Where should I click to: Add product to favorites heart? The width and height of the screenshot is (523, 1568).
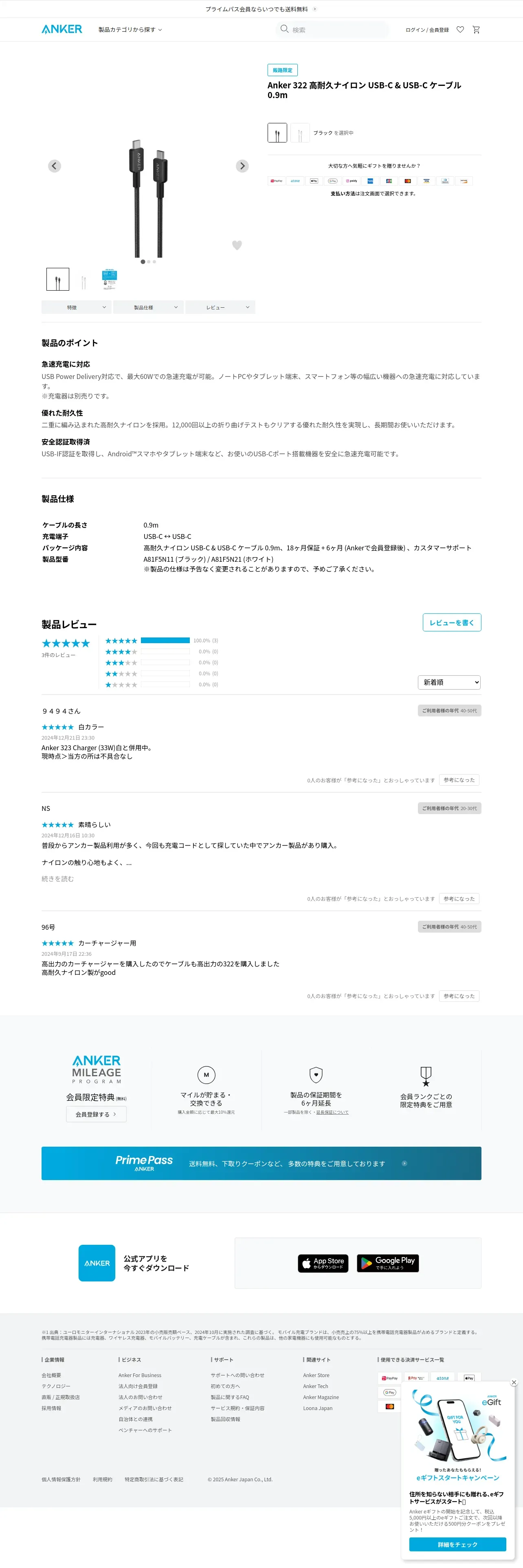(237, 245)
